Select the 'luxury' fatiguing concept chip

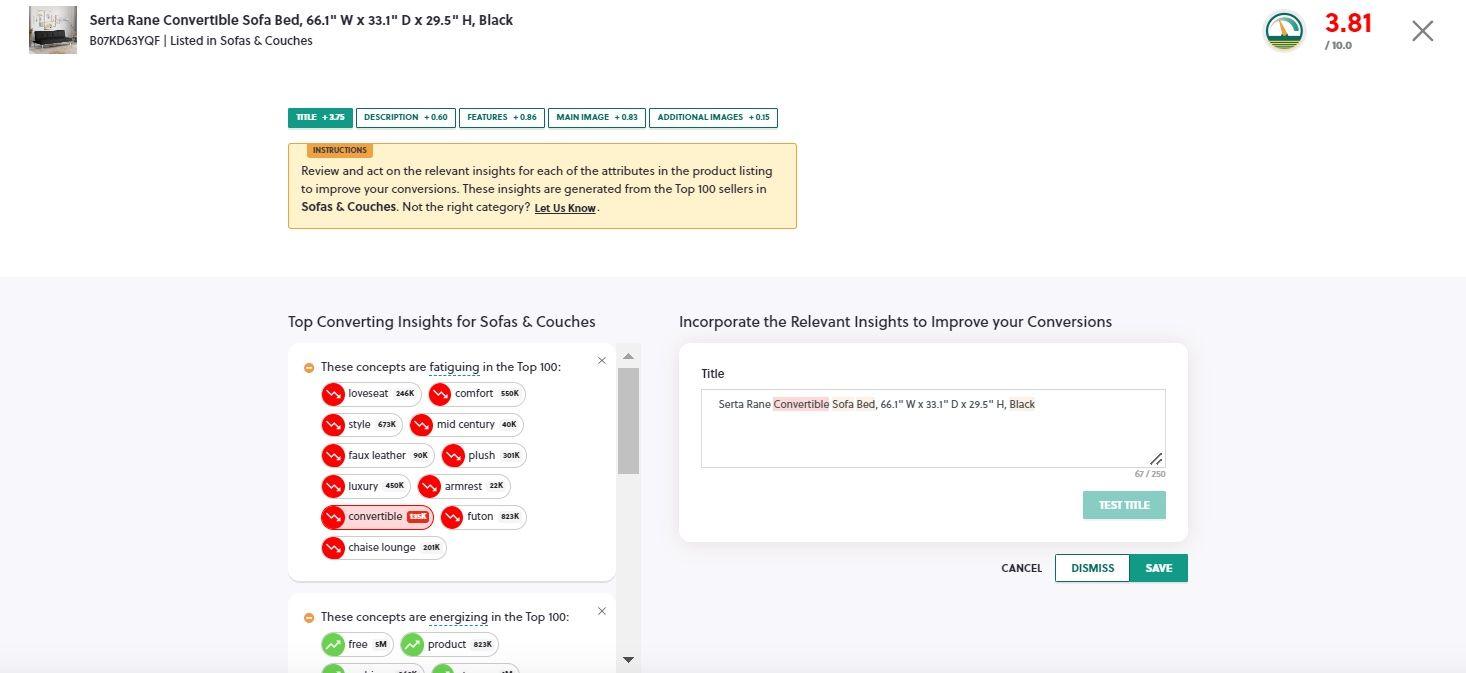coord(365,487)
